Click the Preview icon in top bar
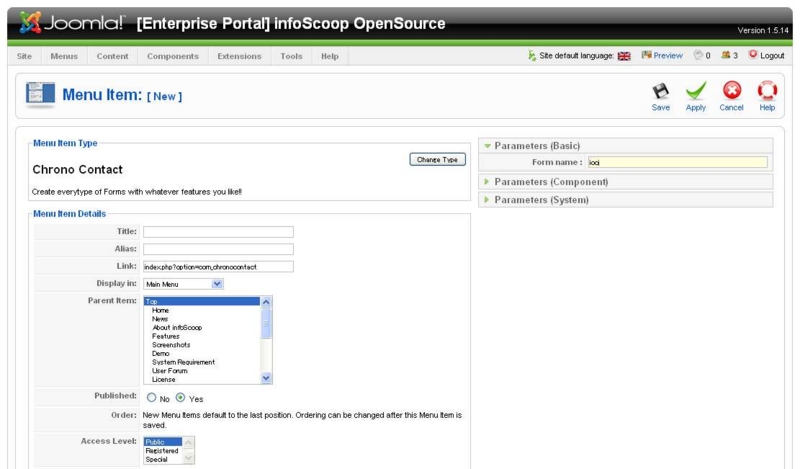Image resolution: width=800 pixels, height=469 pixels. point(646,55)
